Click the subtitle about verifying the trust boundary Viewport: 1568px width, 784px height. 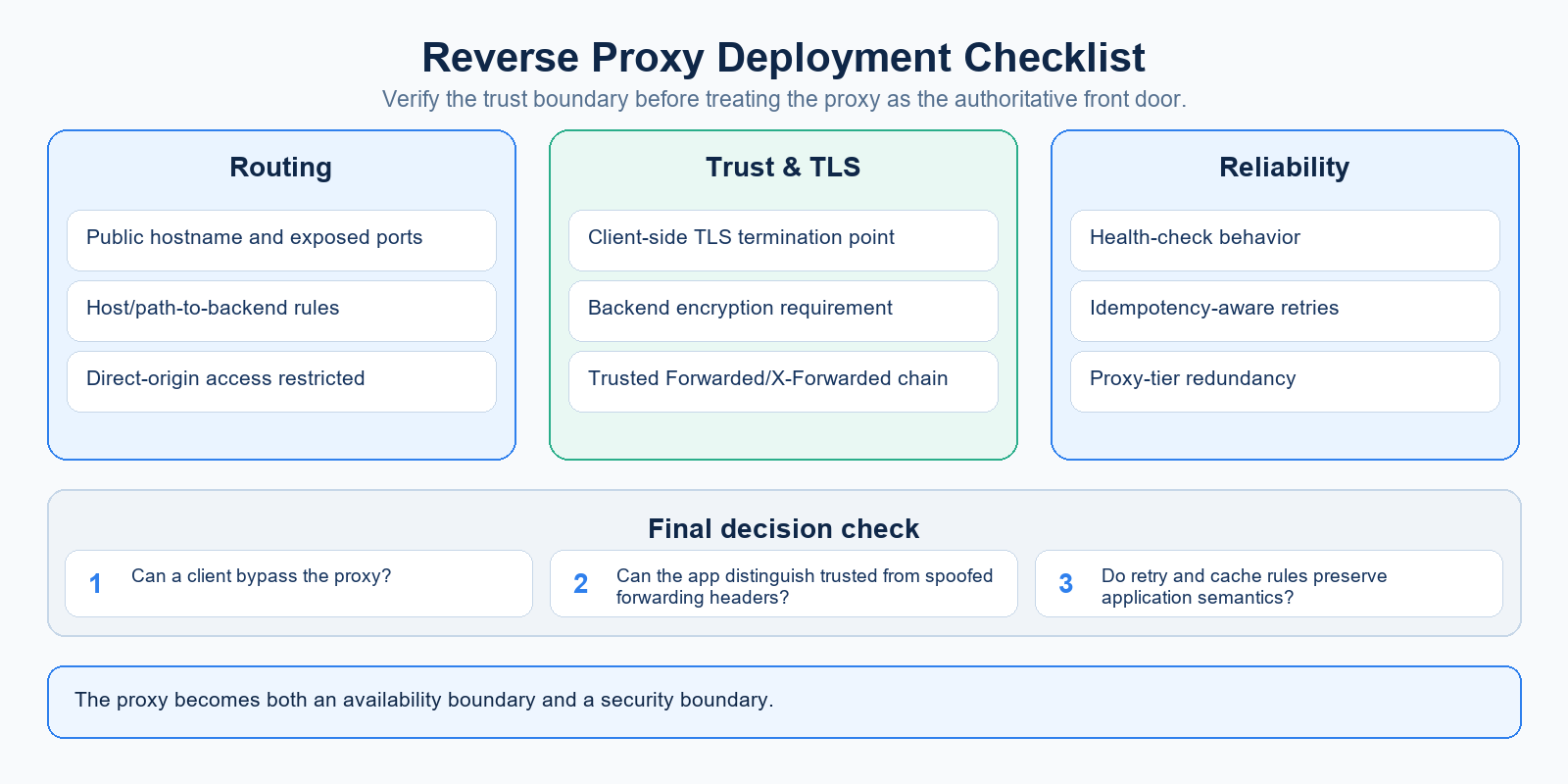pyautogui.click(x=784, y=99)
